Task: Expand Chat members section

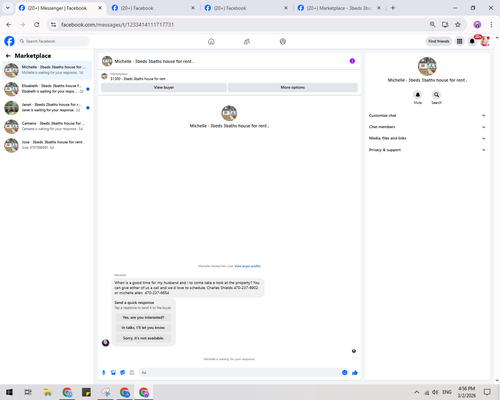Action: [427, 127]
